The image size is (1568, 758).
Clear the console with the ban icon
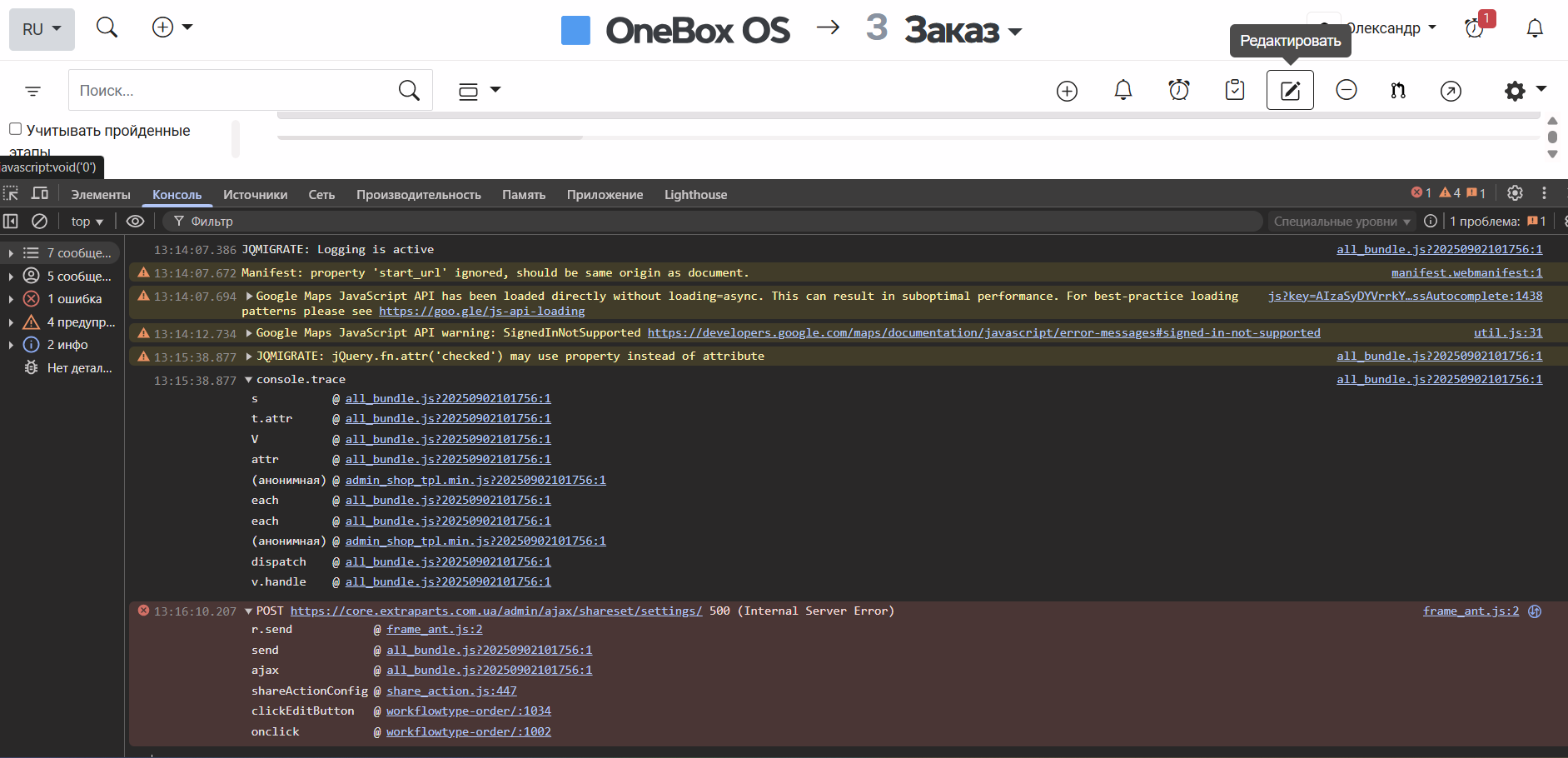coord(39,222)
